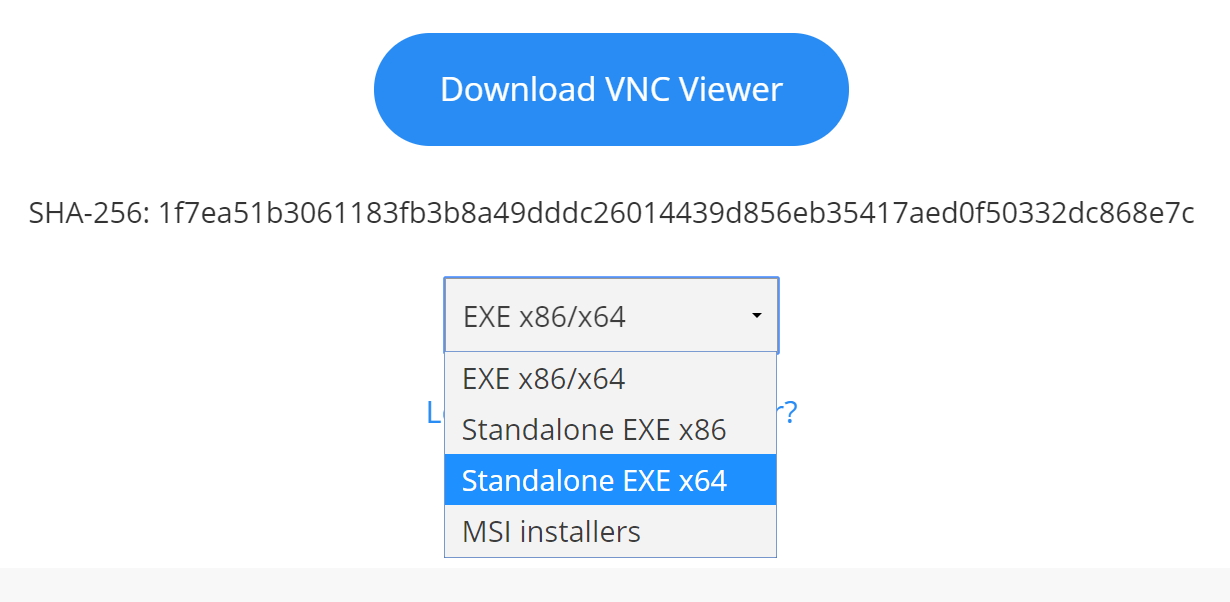Click the download link text inside the button
The image size is (1230, 602).
[610, 88]
